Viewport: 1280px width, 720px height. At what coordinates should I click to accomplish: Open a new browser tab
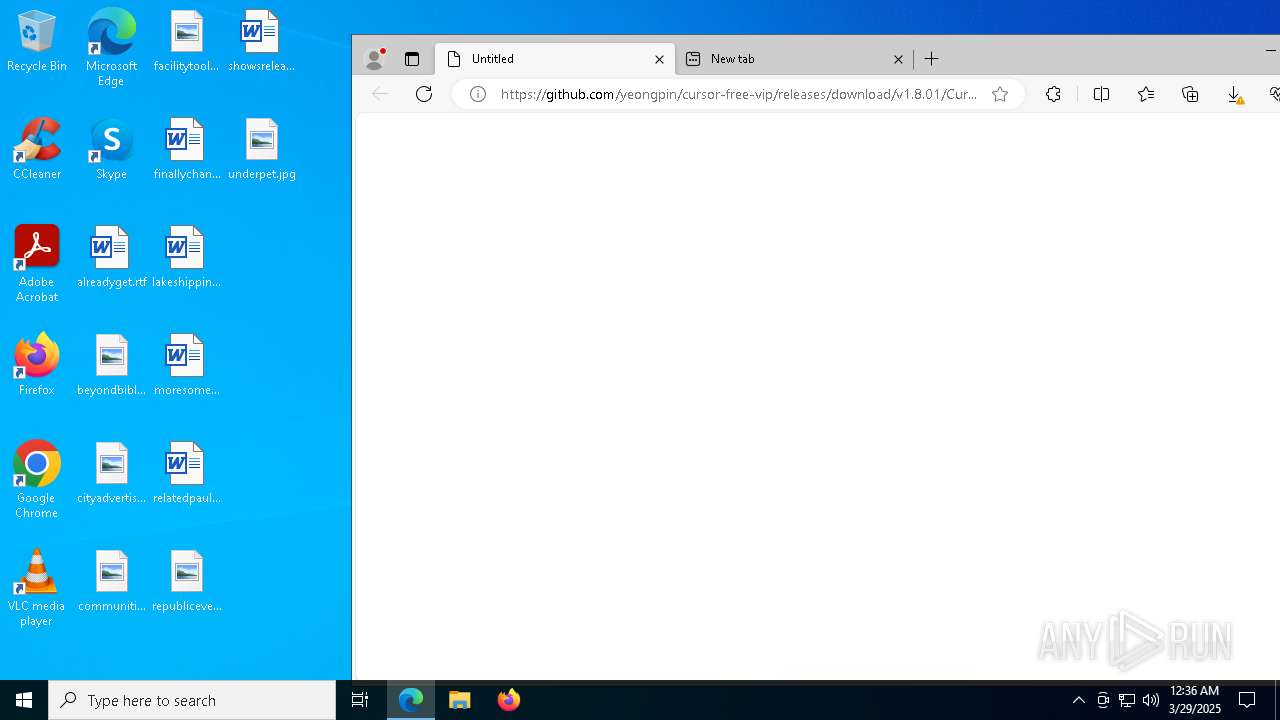pos(931,59)
